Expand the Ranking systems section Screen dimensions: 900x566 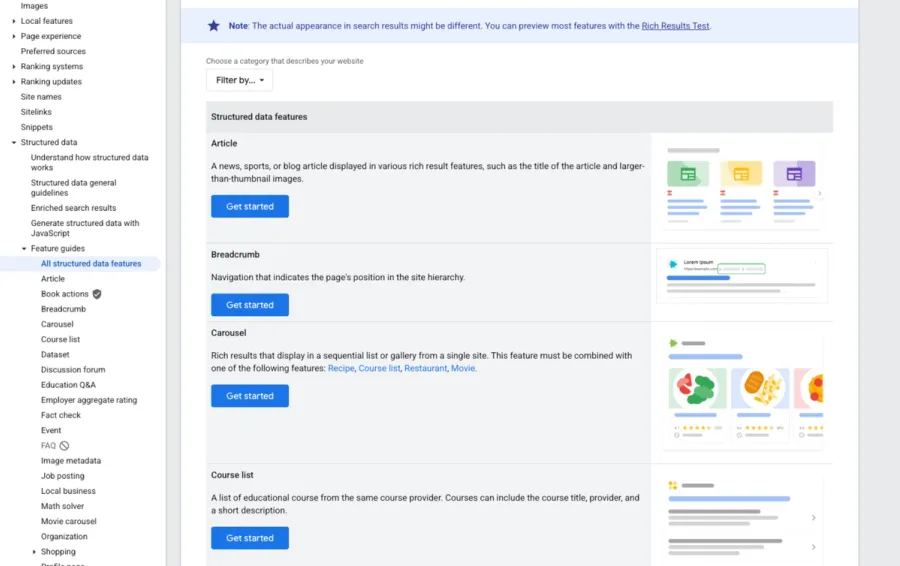(x=14, y=67)
